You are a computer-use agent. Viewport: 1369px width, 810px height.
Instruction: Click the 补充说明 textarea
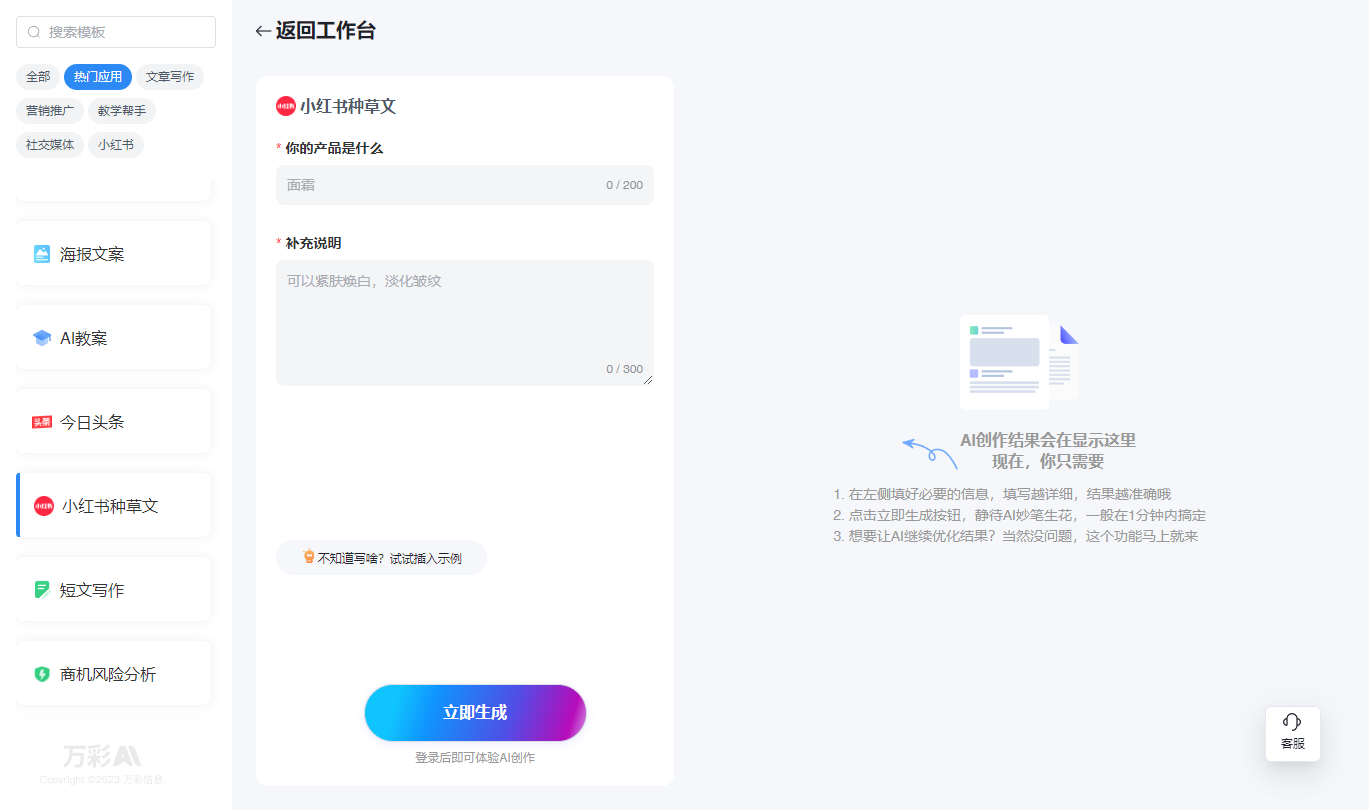pyautogui.click(x=465, y=323)
